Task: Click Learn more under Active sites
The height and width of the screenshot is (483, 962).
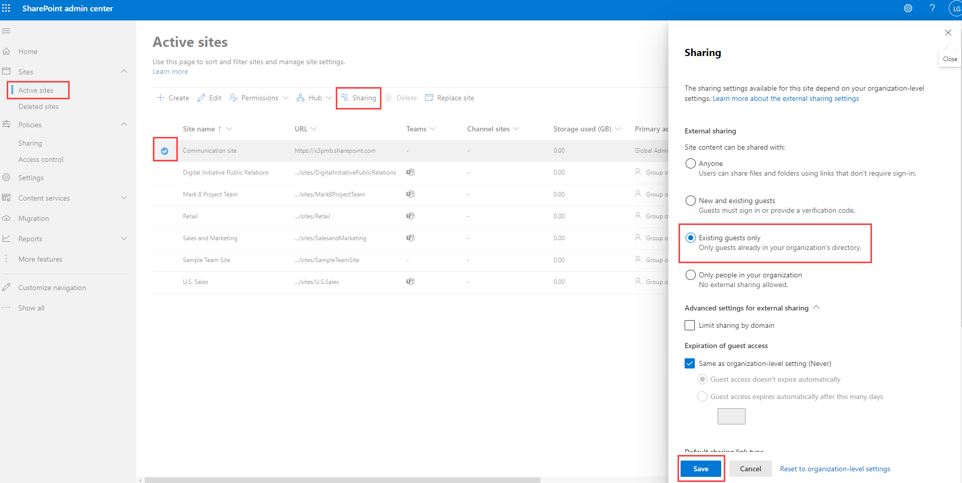Action: click(171, 72)
